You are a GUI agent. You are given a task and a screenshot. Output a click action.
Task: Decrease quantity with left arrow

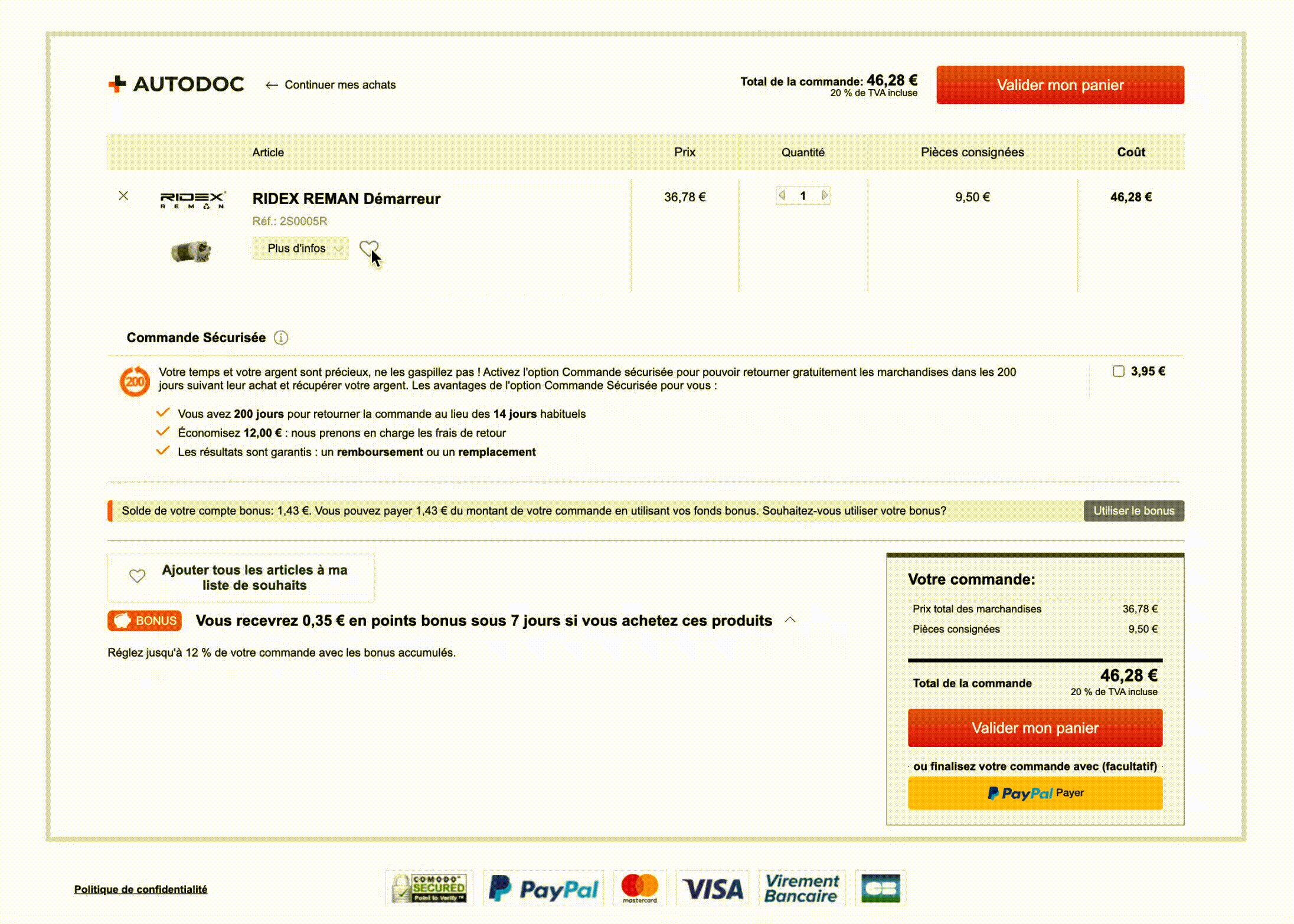[x=782, y=195]
